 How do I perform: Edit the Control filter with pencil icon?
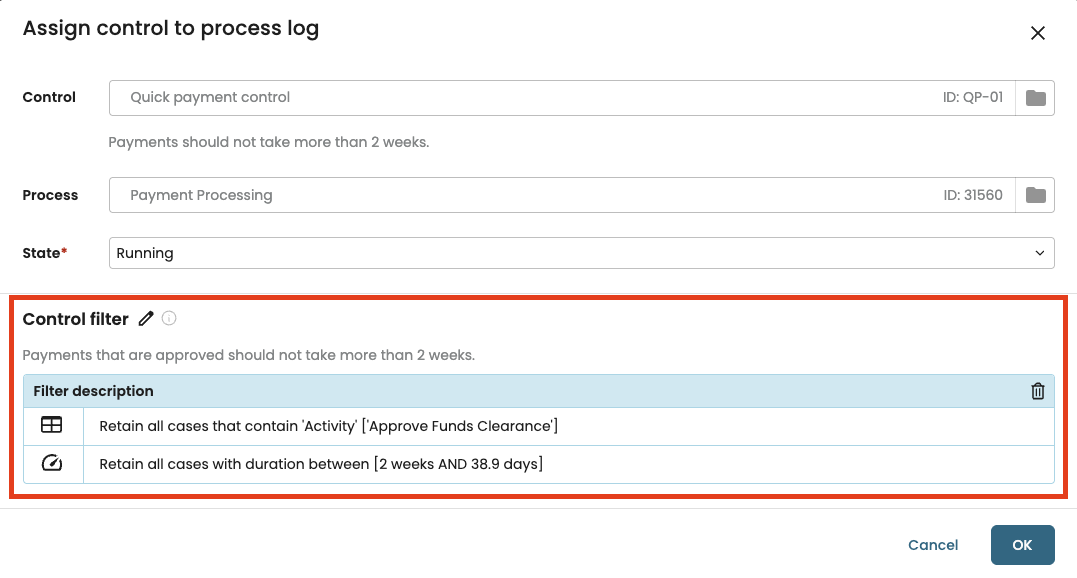pos(146,319)
